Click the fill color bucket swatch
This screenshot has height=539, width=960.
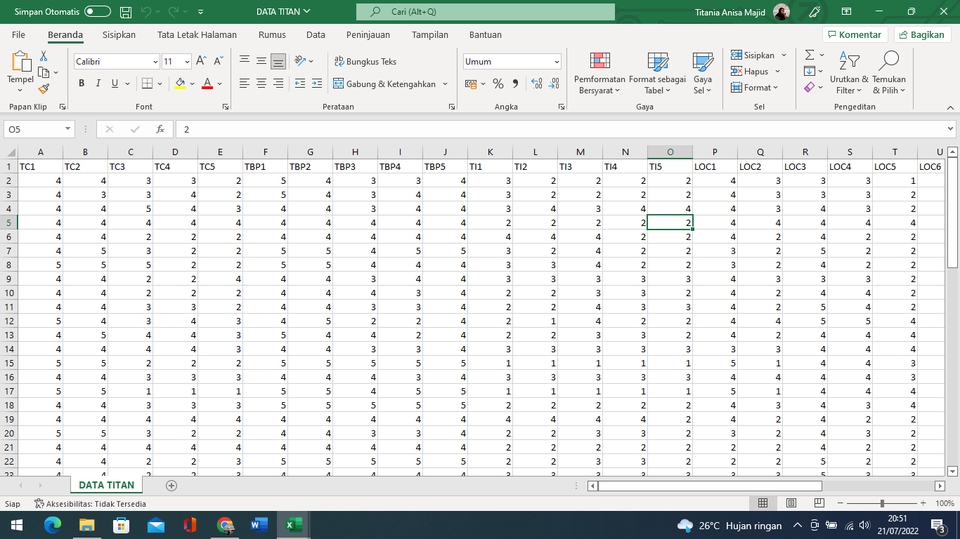click(x=180, y=83)
